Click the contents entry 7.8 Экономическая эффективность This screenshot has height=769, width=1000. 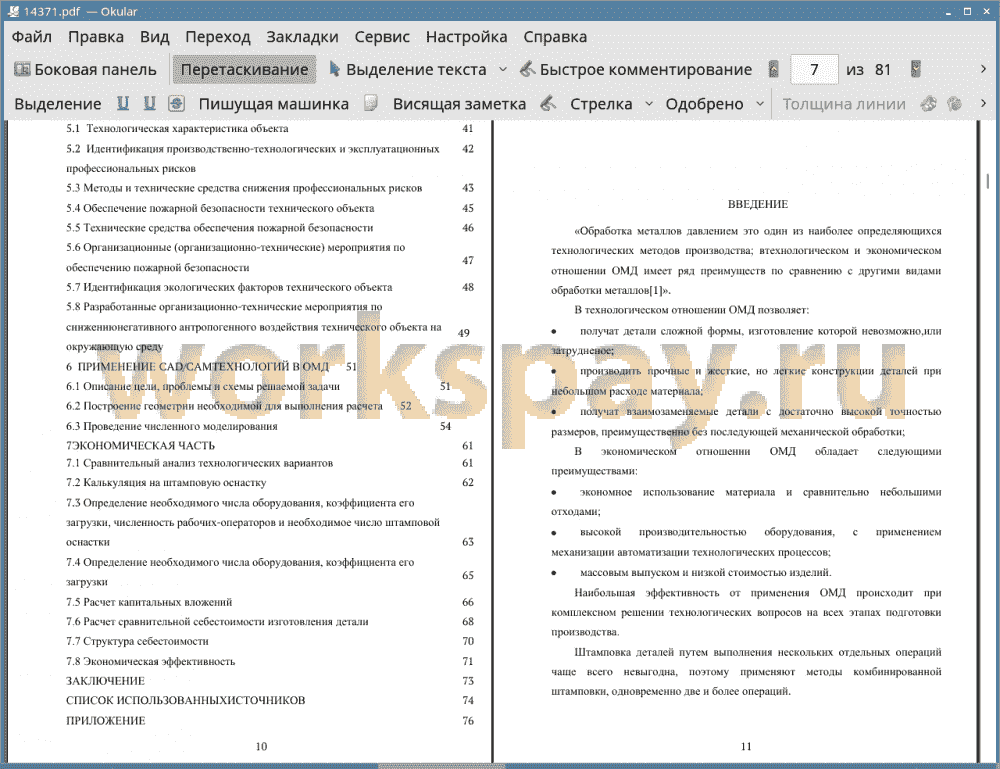(x=151, y=661)
